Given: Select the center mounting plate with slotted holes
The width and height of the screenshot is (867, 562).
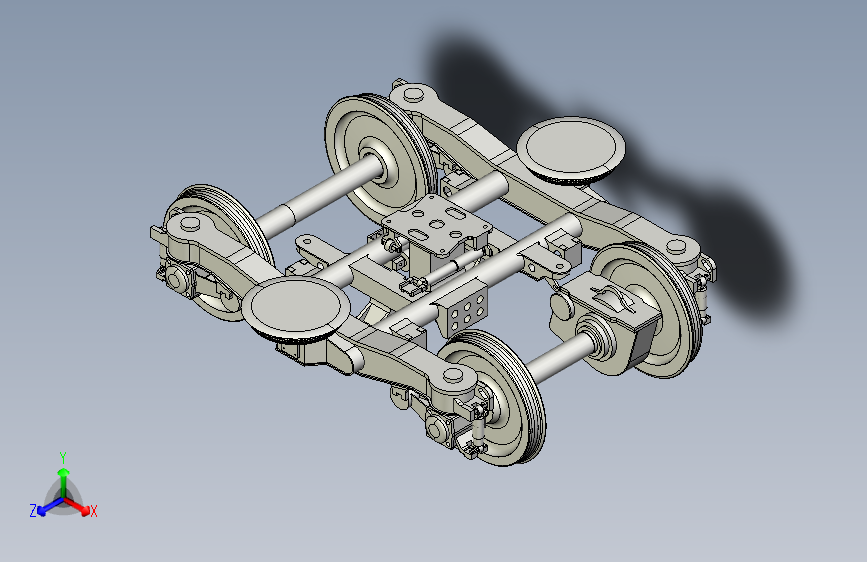Looking at the screenshot, I should [x=437, y=223].
